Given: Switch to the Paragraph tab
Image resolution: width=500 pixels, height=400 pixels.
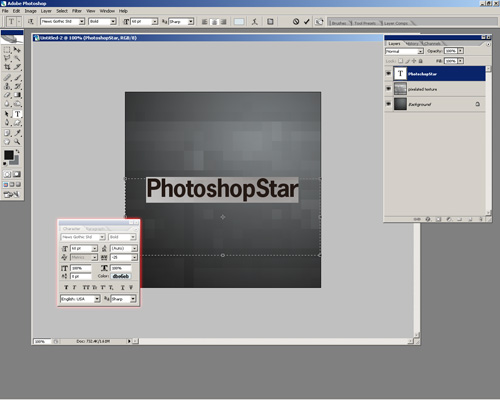Looking at the screenshot, I should point(95,229).
